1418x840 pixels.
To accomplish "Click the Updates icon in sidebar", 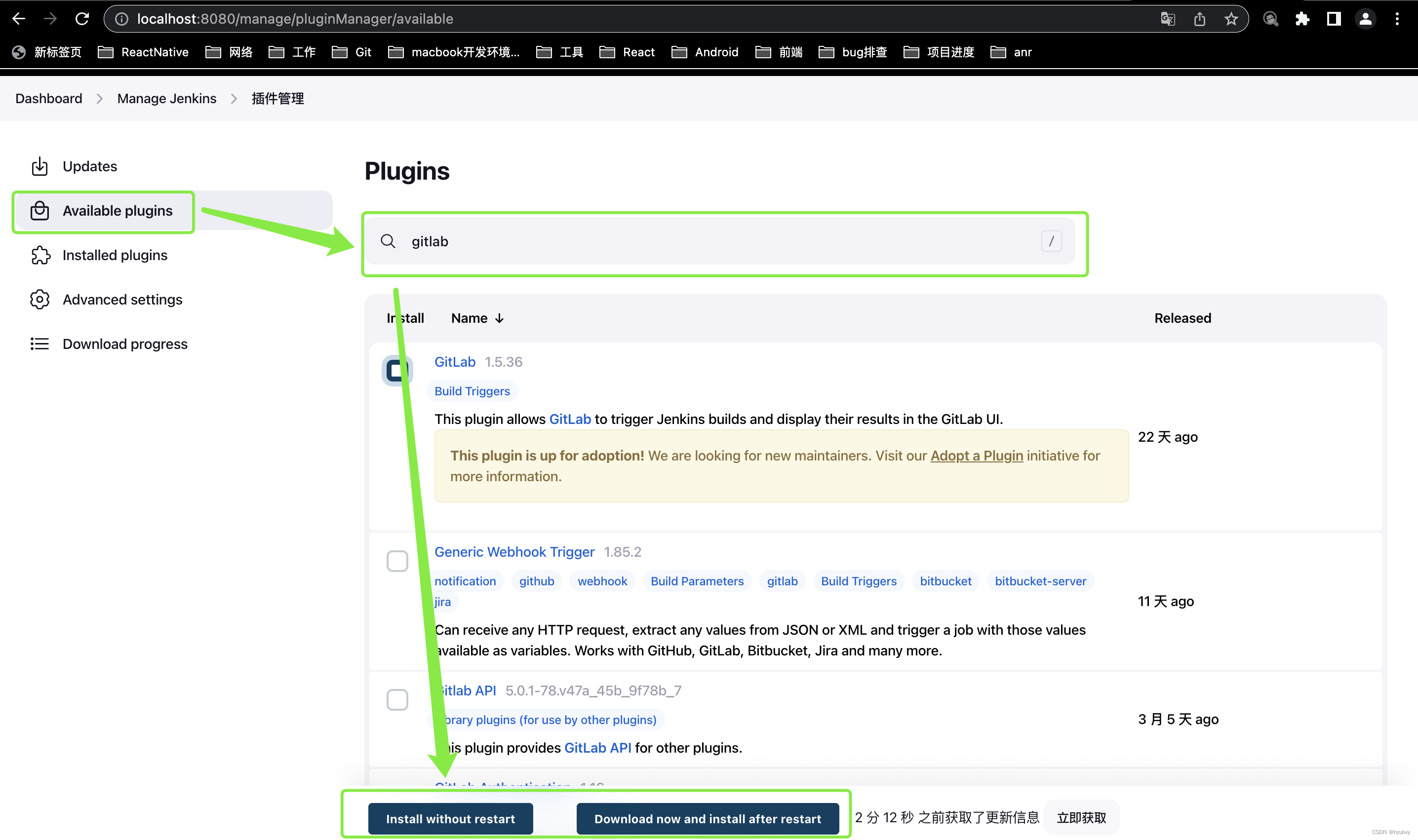I will 40,166.
